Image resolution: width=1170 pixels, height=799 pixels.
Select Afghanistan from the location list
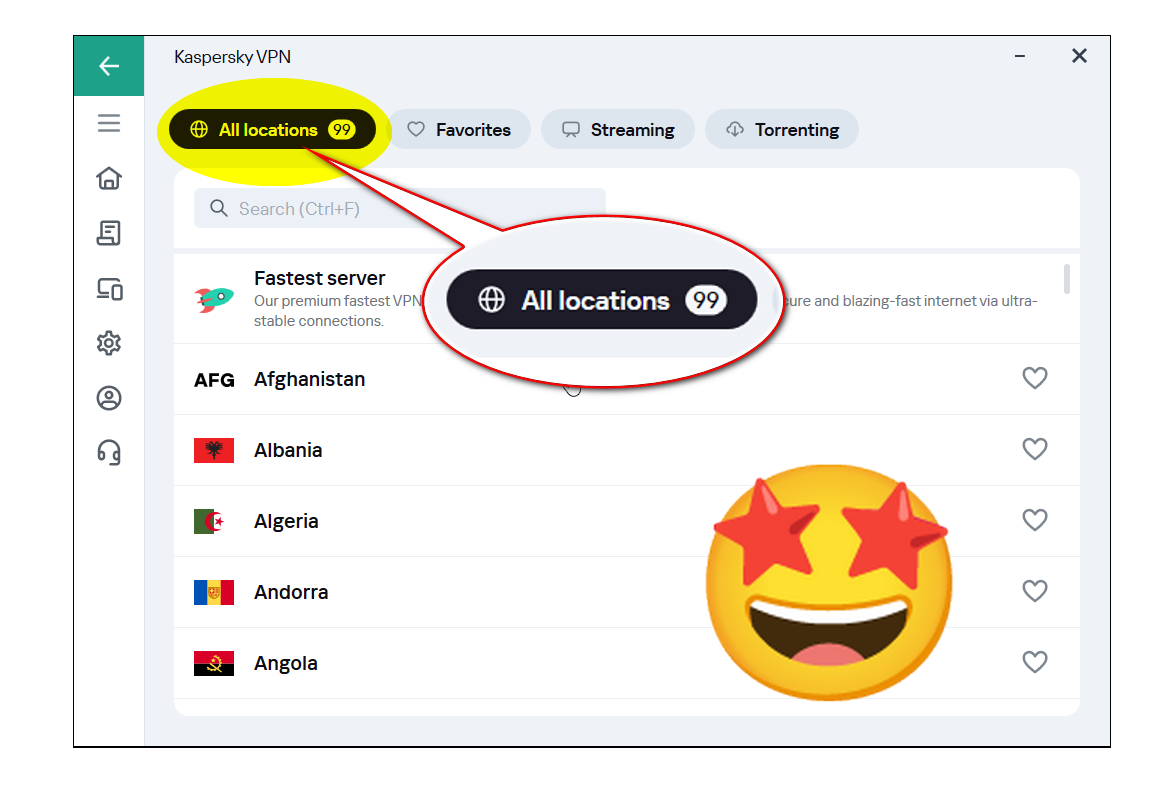[627, 379]
